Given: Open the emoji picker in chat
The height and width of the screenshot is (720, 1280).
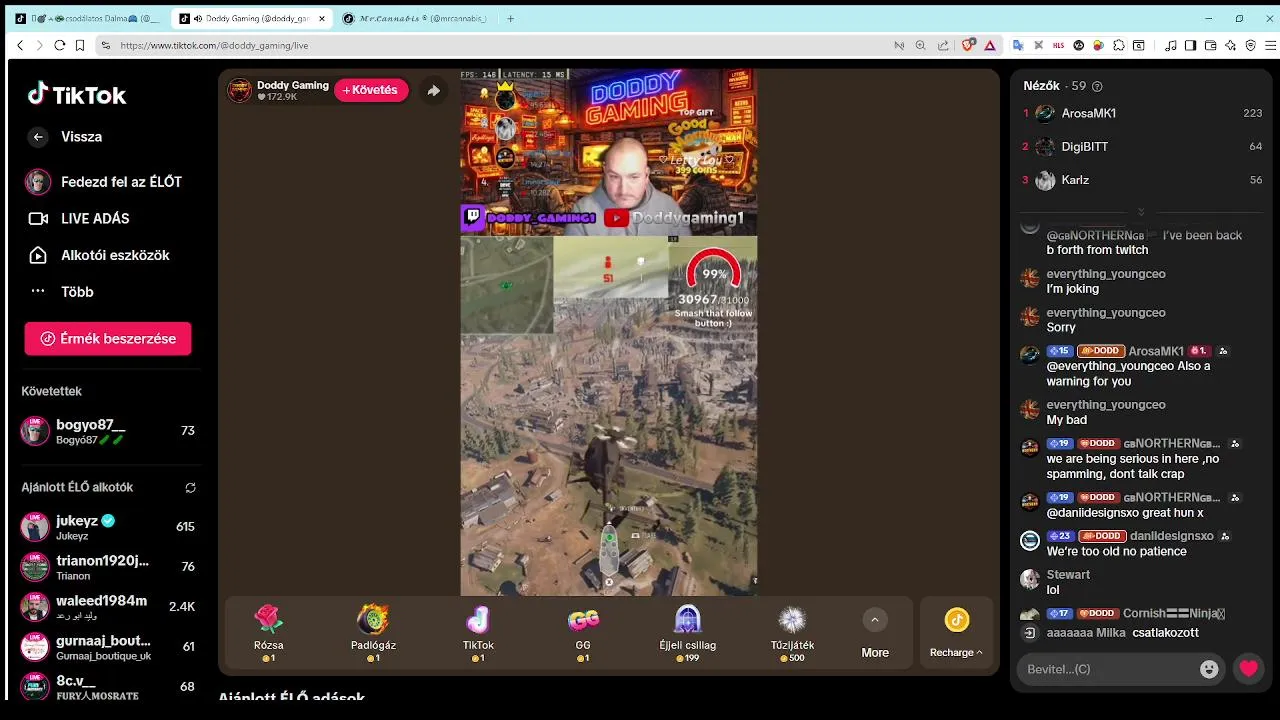Looking at the screenshot, I should tap(1209, 669).
